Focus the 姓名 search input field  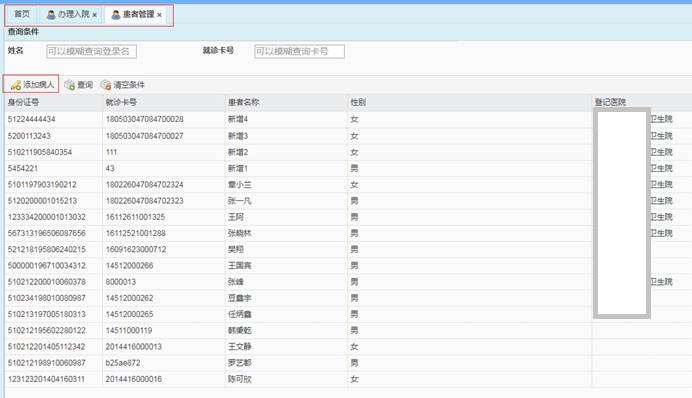(91, 51)
